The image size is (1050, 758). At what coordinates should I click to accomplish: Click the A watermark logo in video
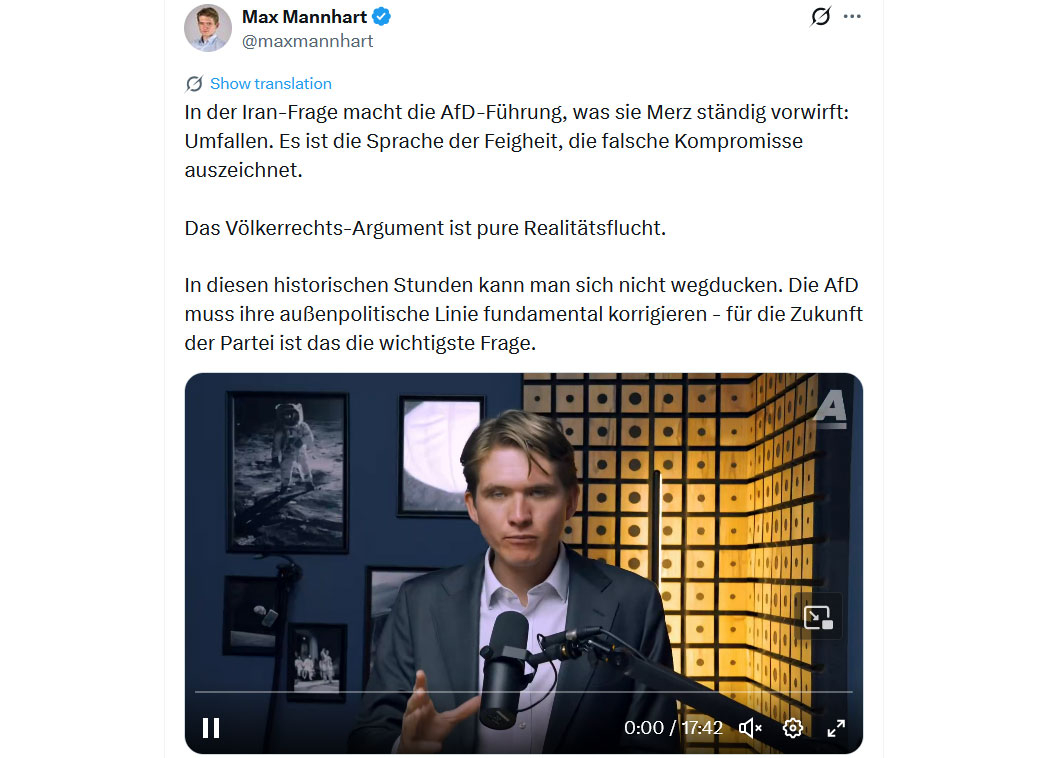click(830, 407)
